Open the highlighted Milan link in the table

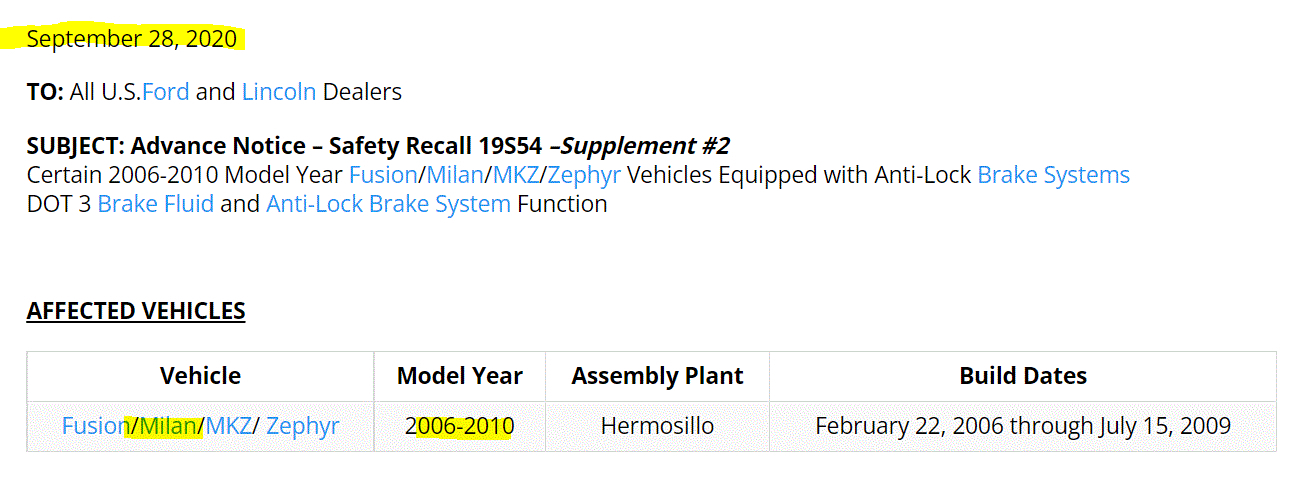point(168,427)
